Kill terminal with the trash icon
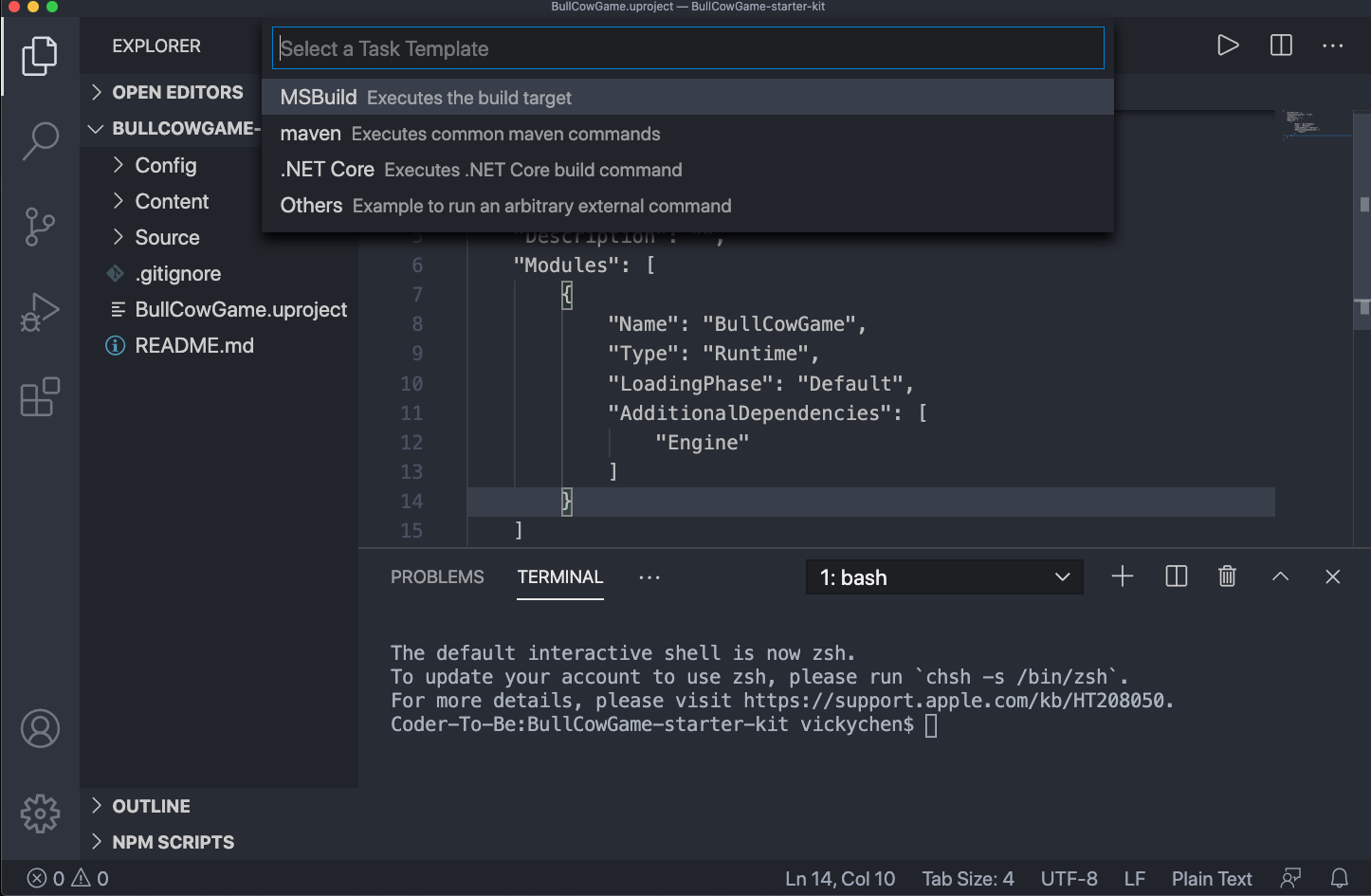Screen dimensions: 1371x896 [x=1227, y=576]
